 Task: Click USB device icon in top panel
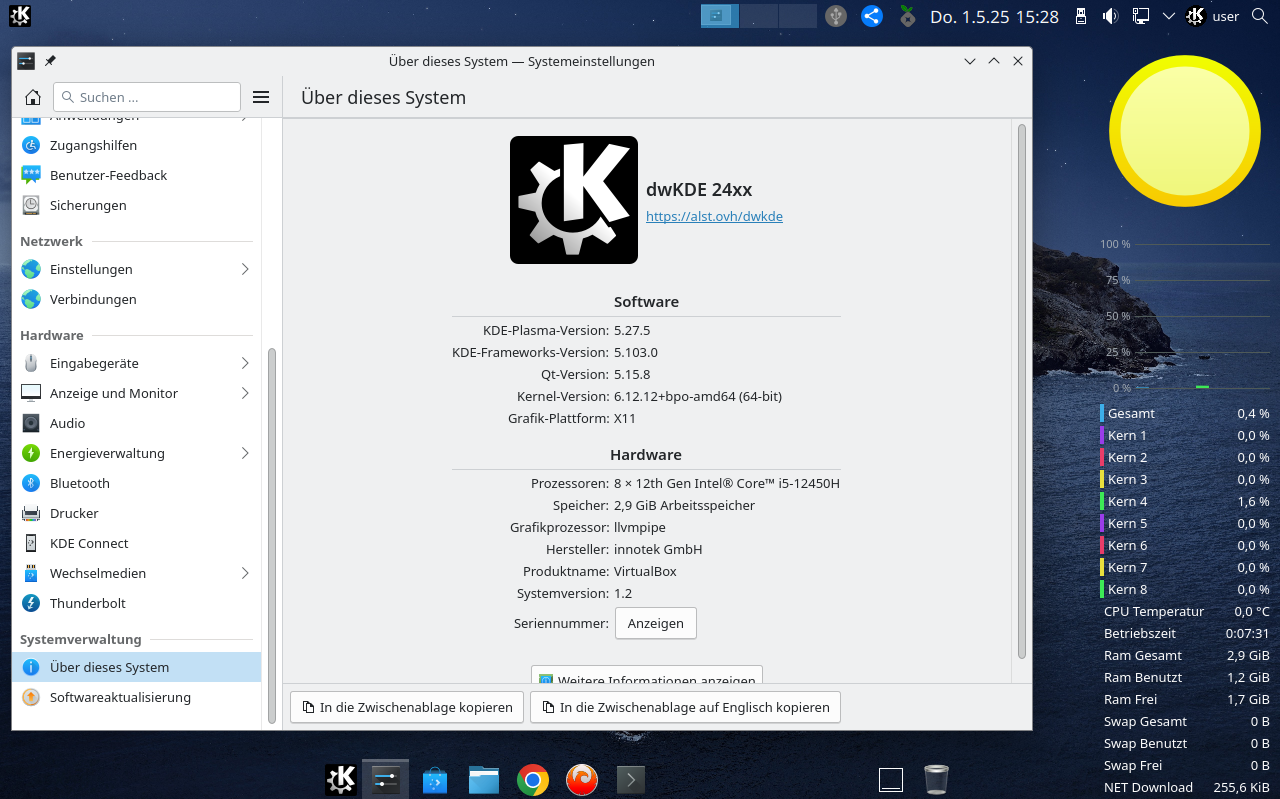[837, 16]
